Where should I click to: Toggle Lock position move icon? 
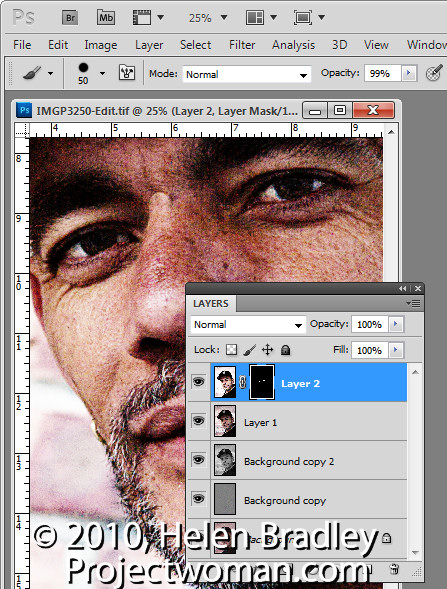coord(267,350)
